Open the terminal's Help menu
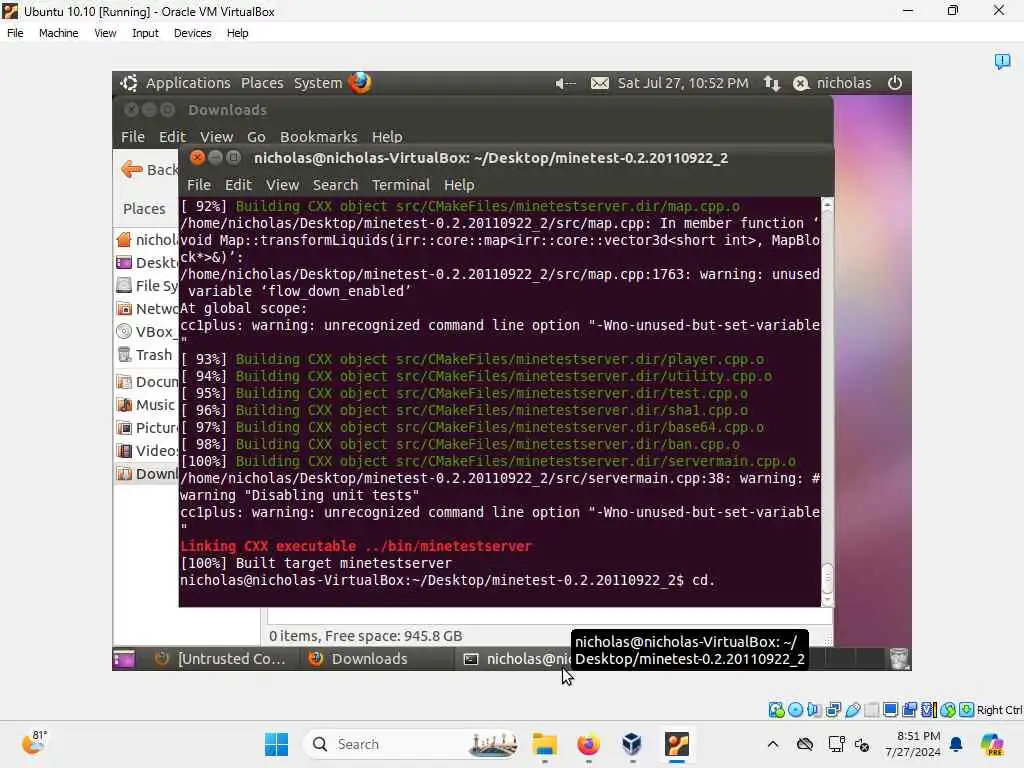 (459, 185)
